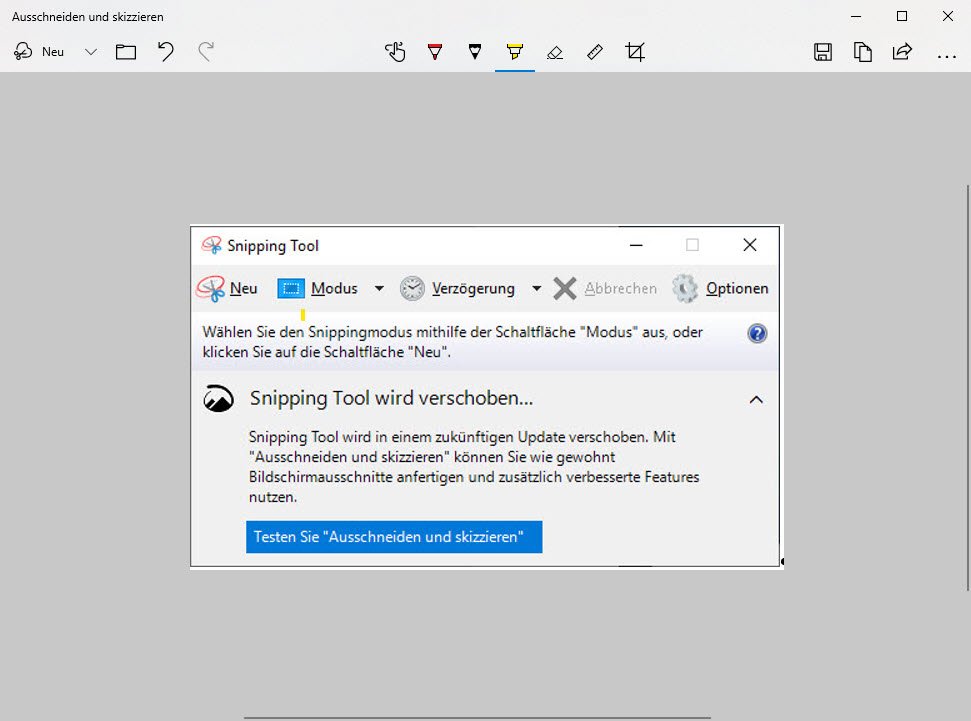The width and height of the screenshot is (971, 721).
Task: Click the Snipping Tool scissors title icon
Action: coord(211,245)
